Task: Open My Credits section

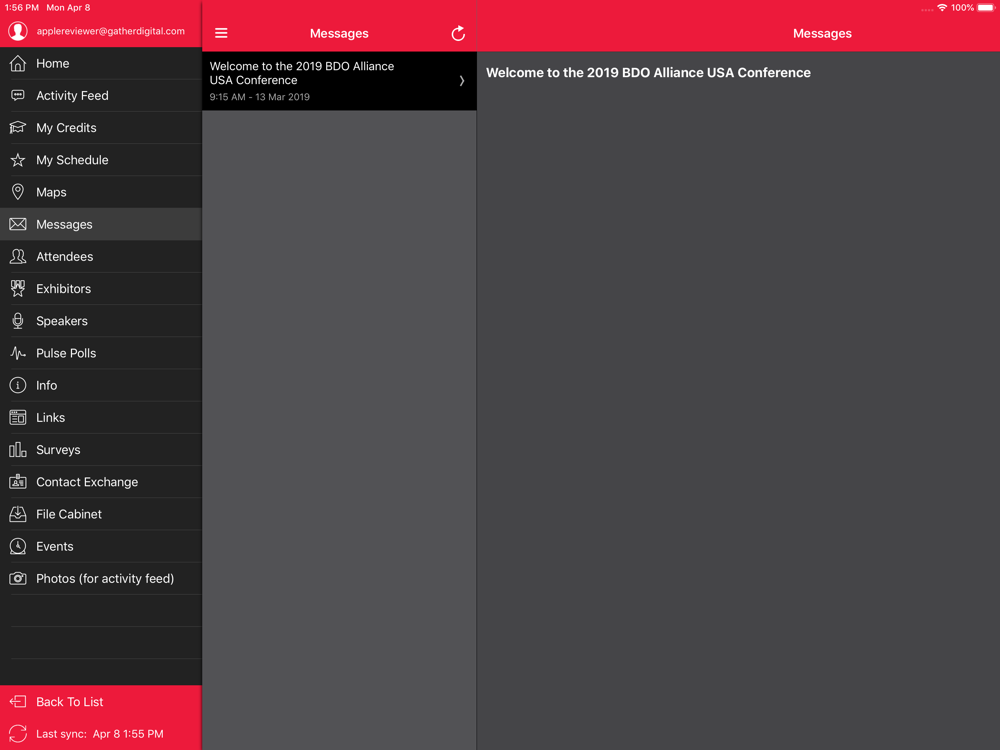Action: (101, 128)
